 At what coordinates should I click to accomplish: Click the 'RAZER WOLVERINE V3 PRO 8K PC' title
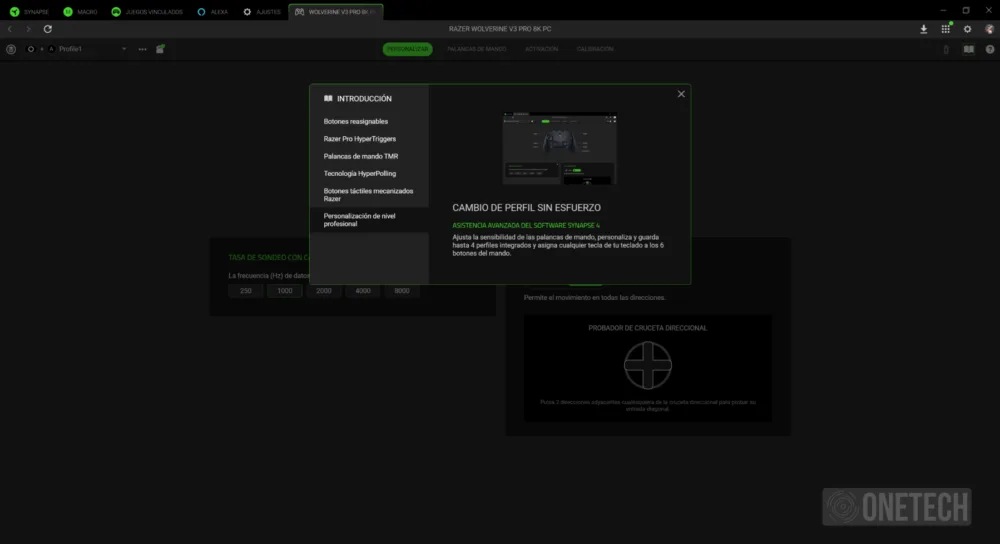[x=500, y=29]
